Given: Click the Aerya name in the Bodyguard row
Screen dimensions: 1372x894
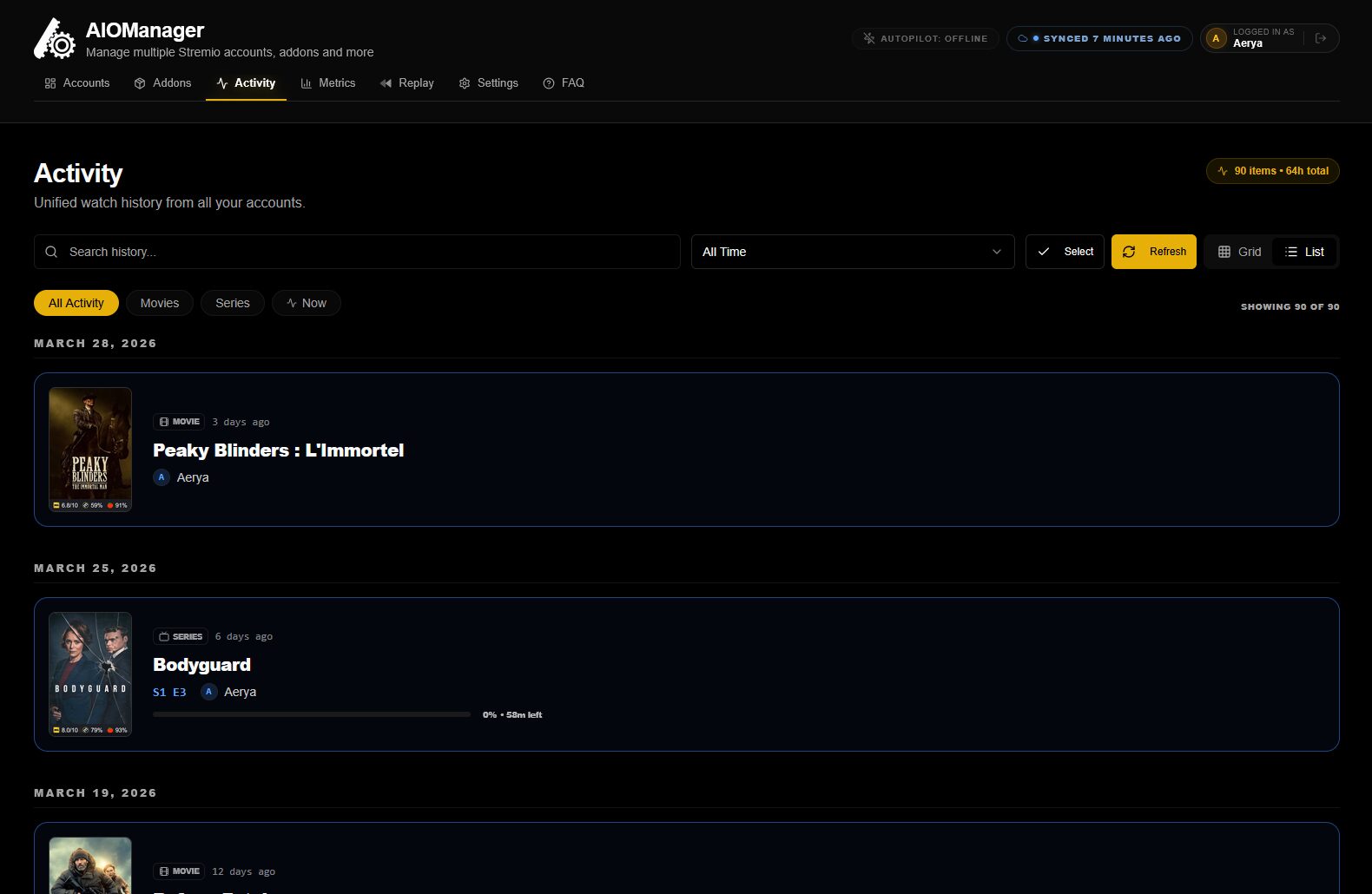Looking at the screenshot, I should coord(240,692).
